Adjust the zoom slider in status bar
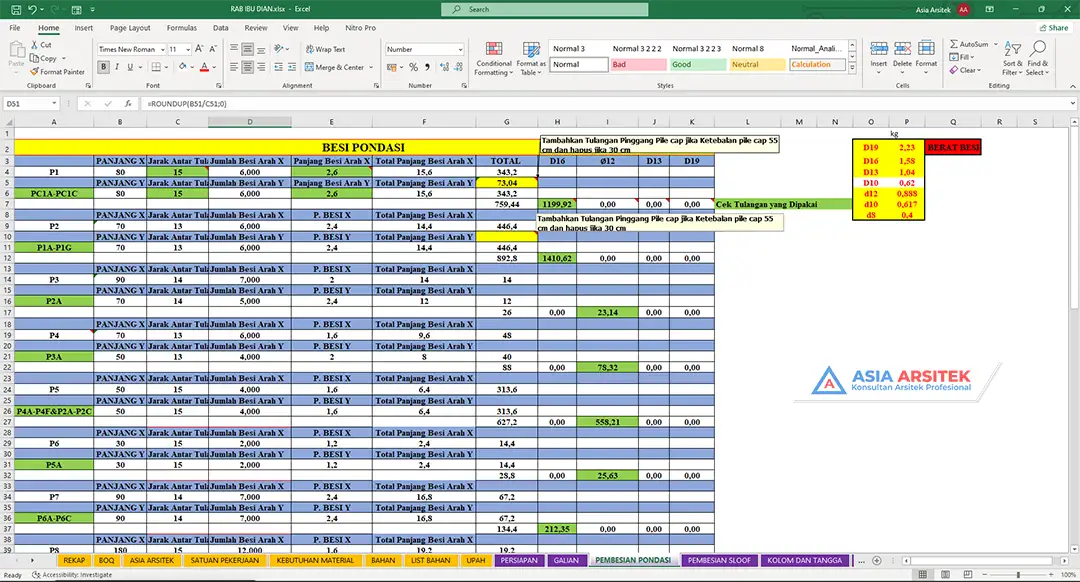The image size is (1080, 582). tap(1018, 574)
